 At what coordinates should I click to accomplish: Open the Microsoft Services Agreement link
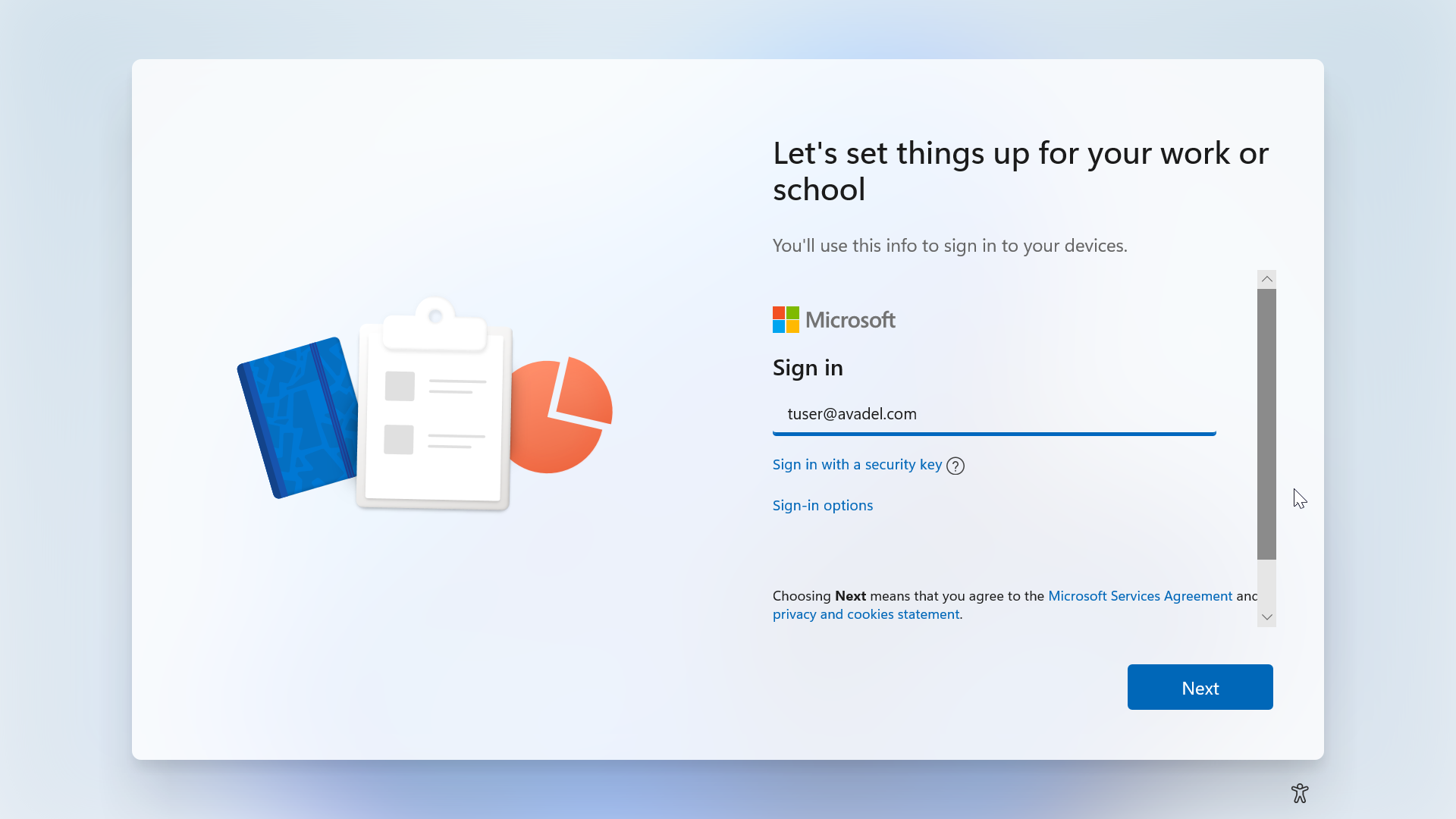click(x=1140, y=596)
